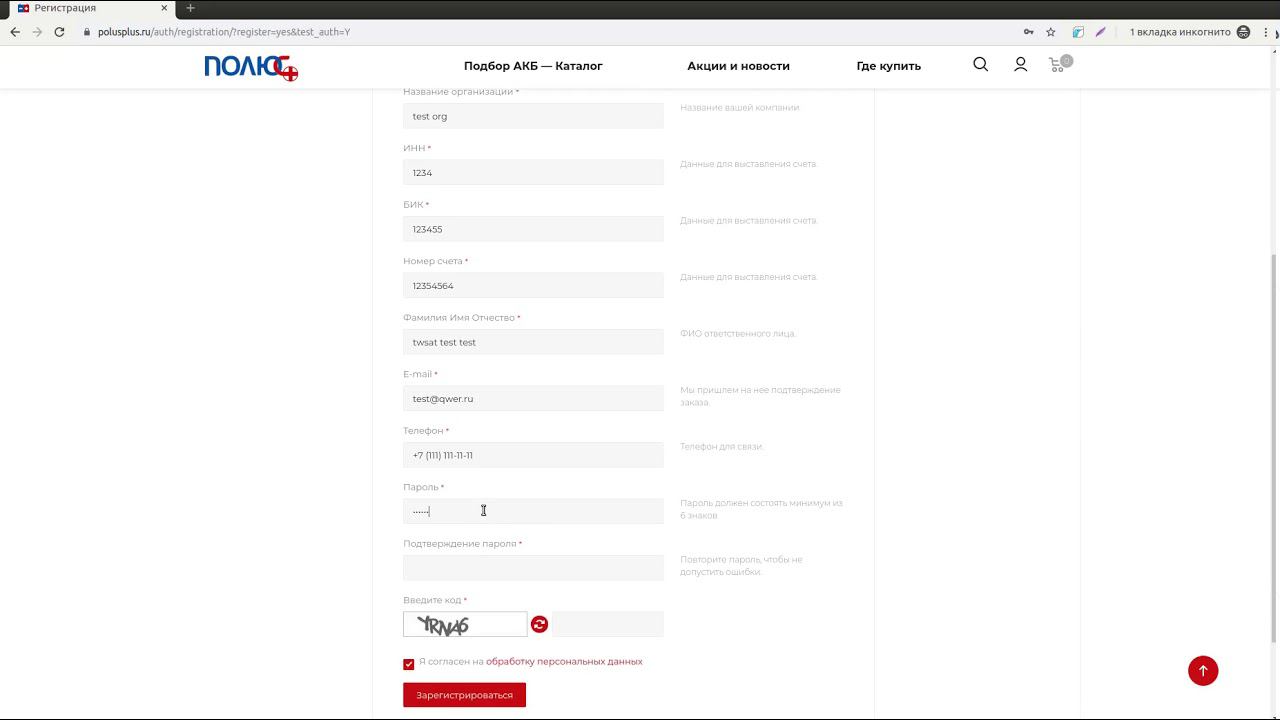The width and height of the screenshot is (1280, 720).
Task: Click the Фамилия Имя Отчество field
Action: [533, 342]
